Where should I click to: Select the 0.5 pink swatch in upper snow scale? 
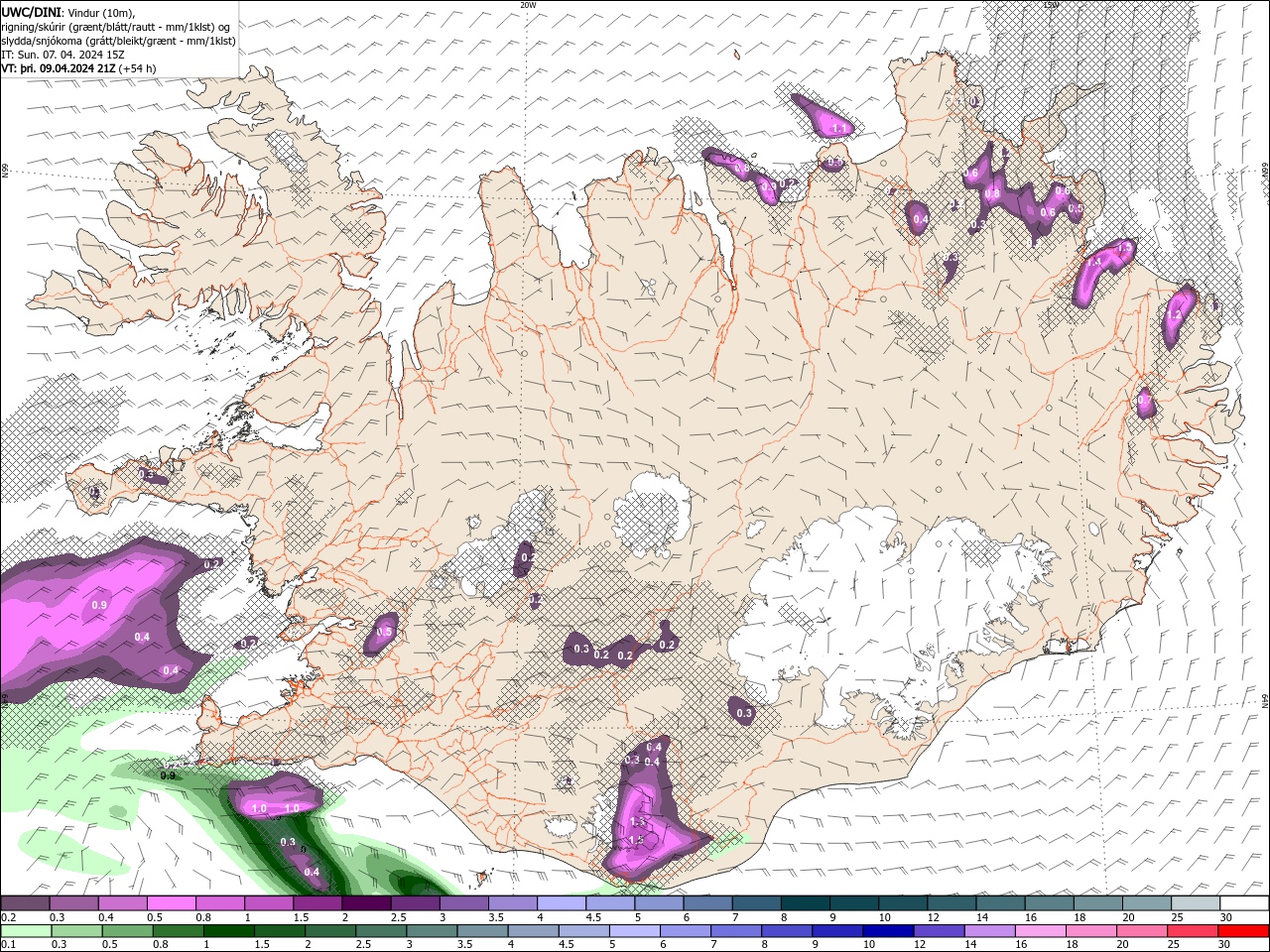coord(171,903)
